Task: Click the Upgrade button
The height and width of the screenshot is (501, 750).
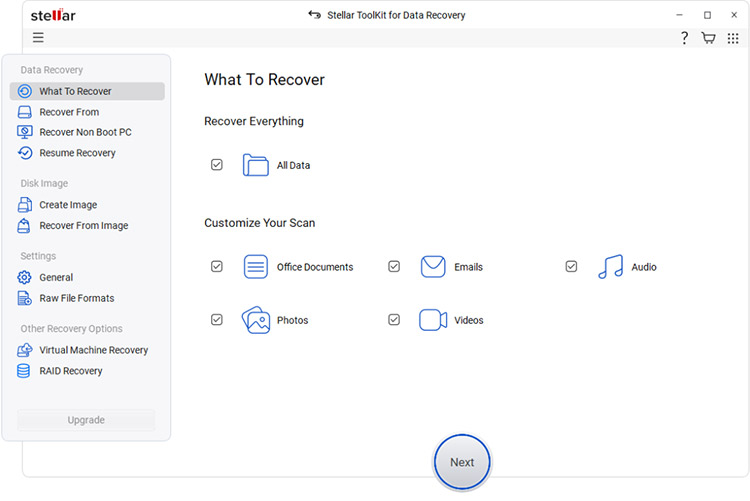Action: (86, 420)
